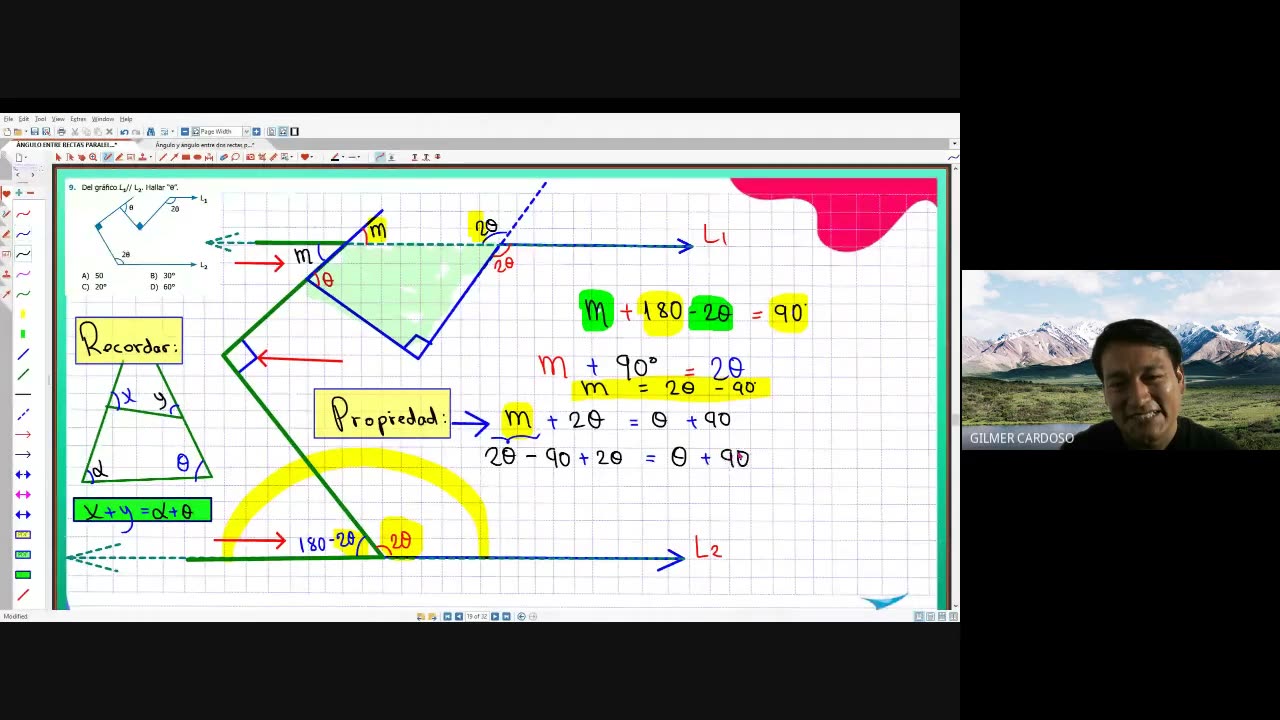Click the Print icon
This screenshot has width=1280, height=720.
[x=61, y=131]
